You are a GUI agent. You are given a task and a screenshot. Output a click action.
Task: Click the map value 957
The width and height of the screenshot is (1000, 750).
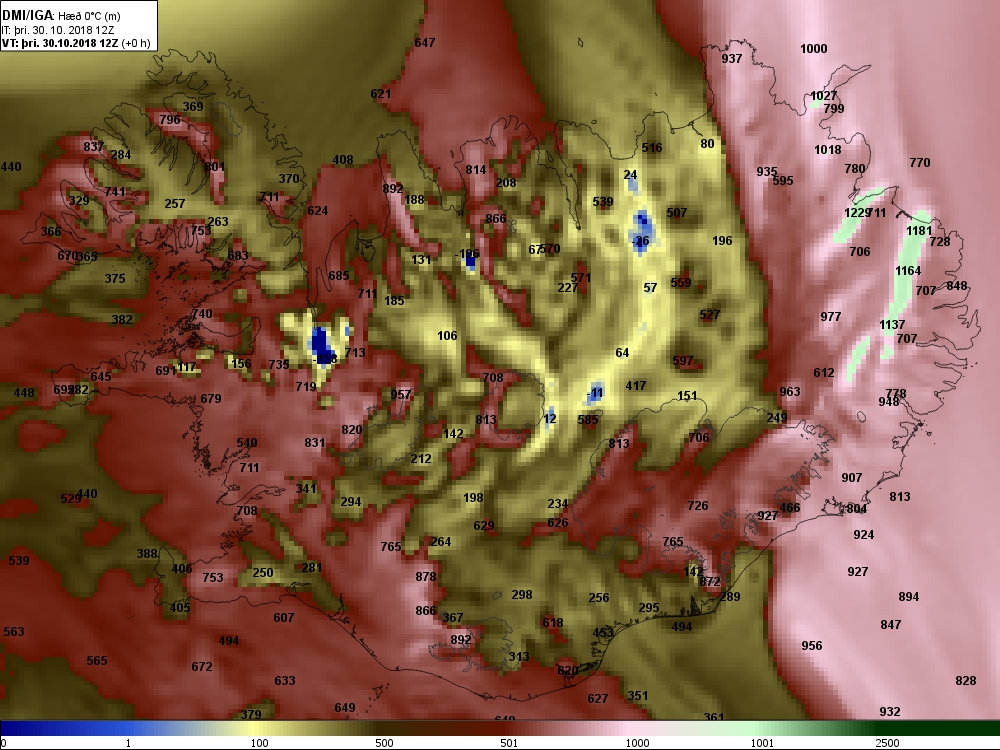401,395
